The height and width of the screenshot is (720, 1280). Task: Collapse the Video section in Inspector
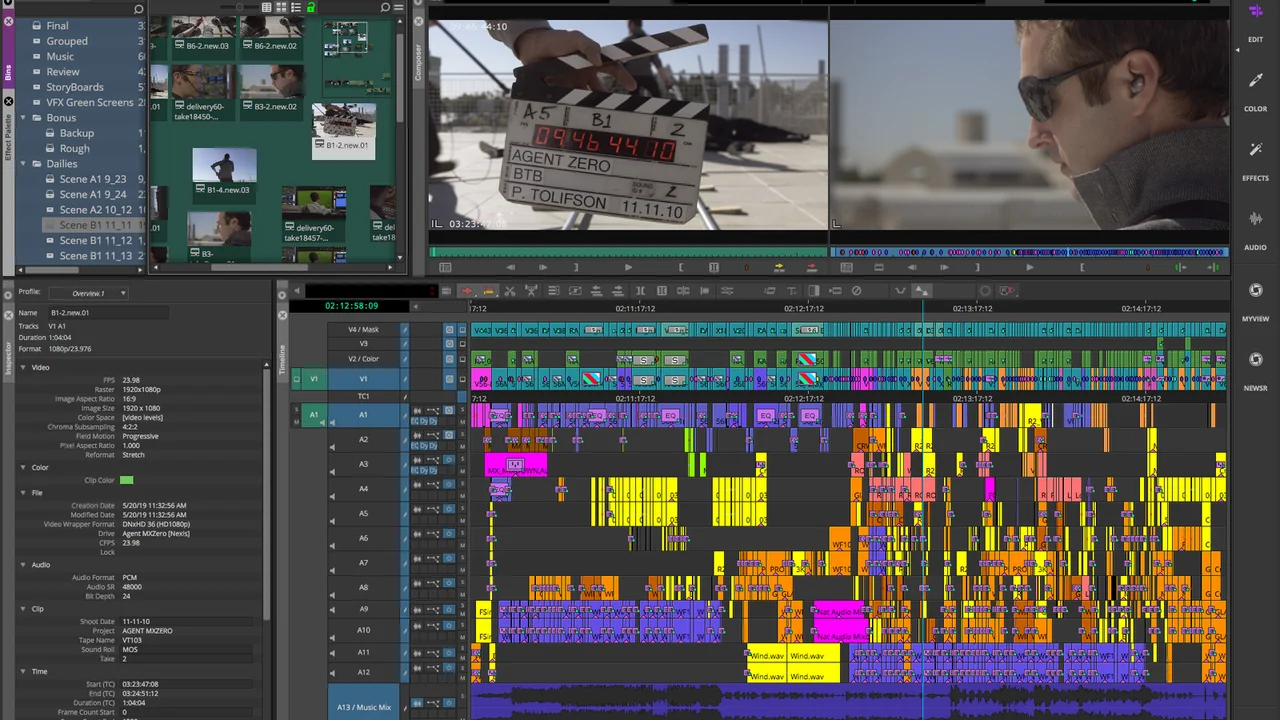23,367
